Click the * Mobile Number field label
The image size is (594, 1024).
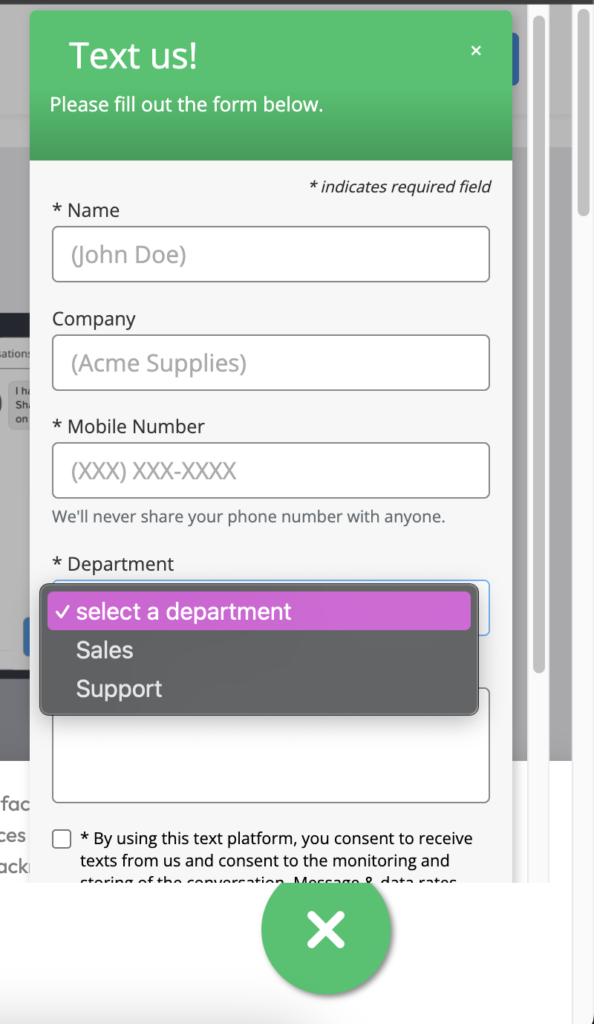[128, 426]
